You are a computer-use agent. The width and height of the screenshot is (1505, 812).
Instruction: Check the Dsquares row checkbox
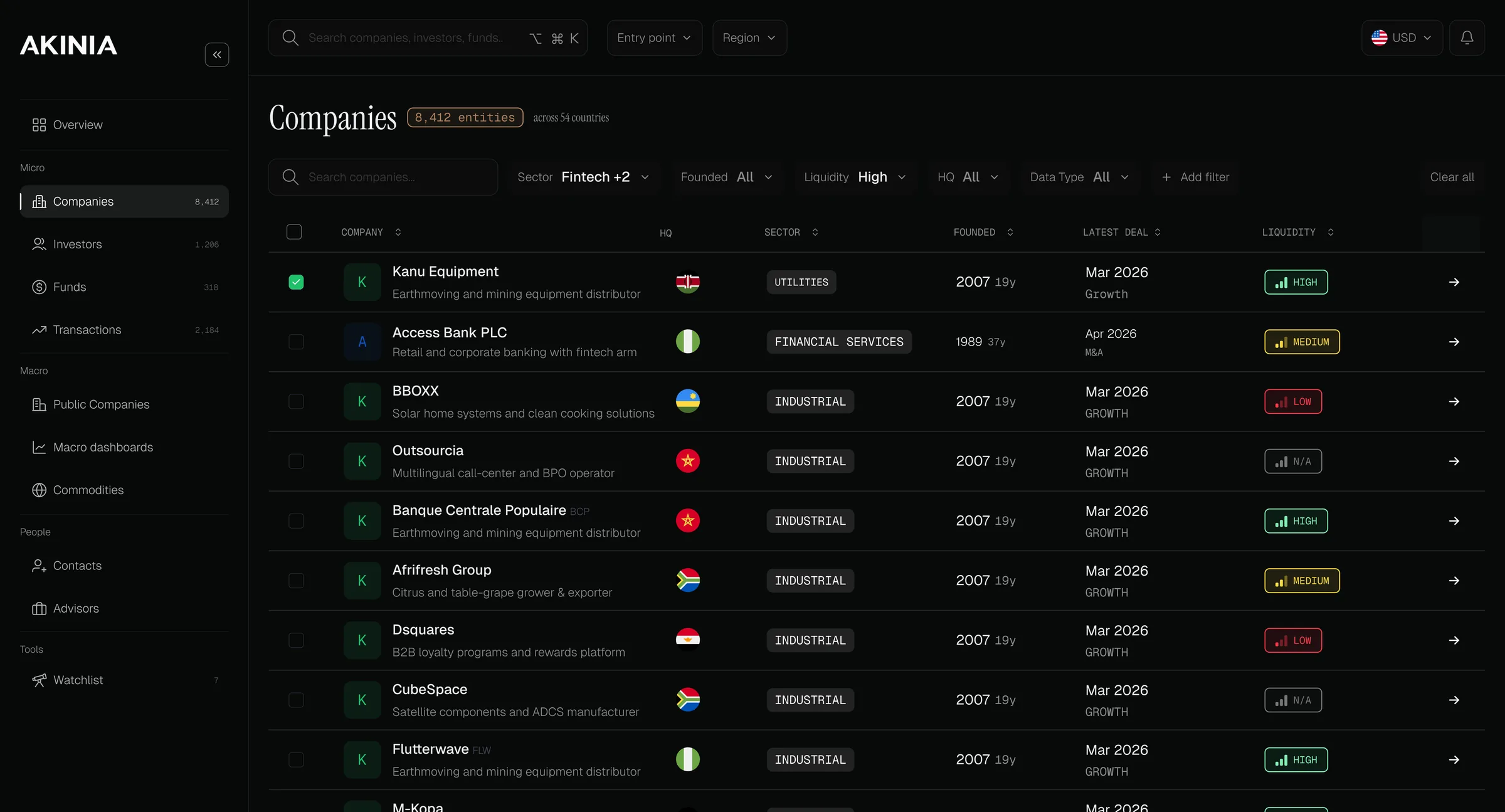296,640
